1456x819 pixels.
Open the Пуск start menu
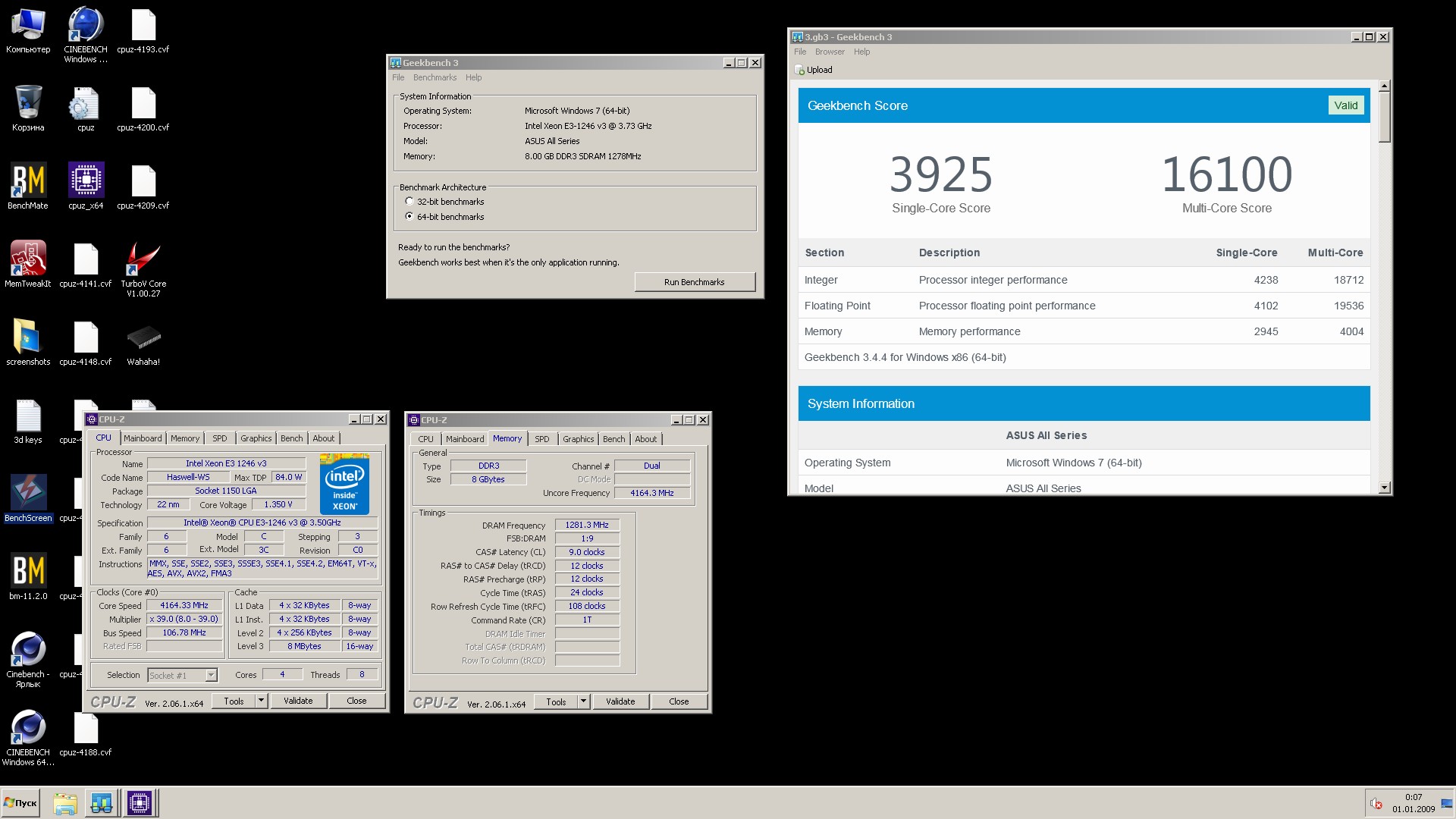(x=20, y=803)
